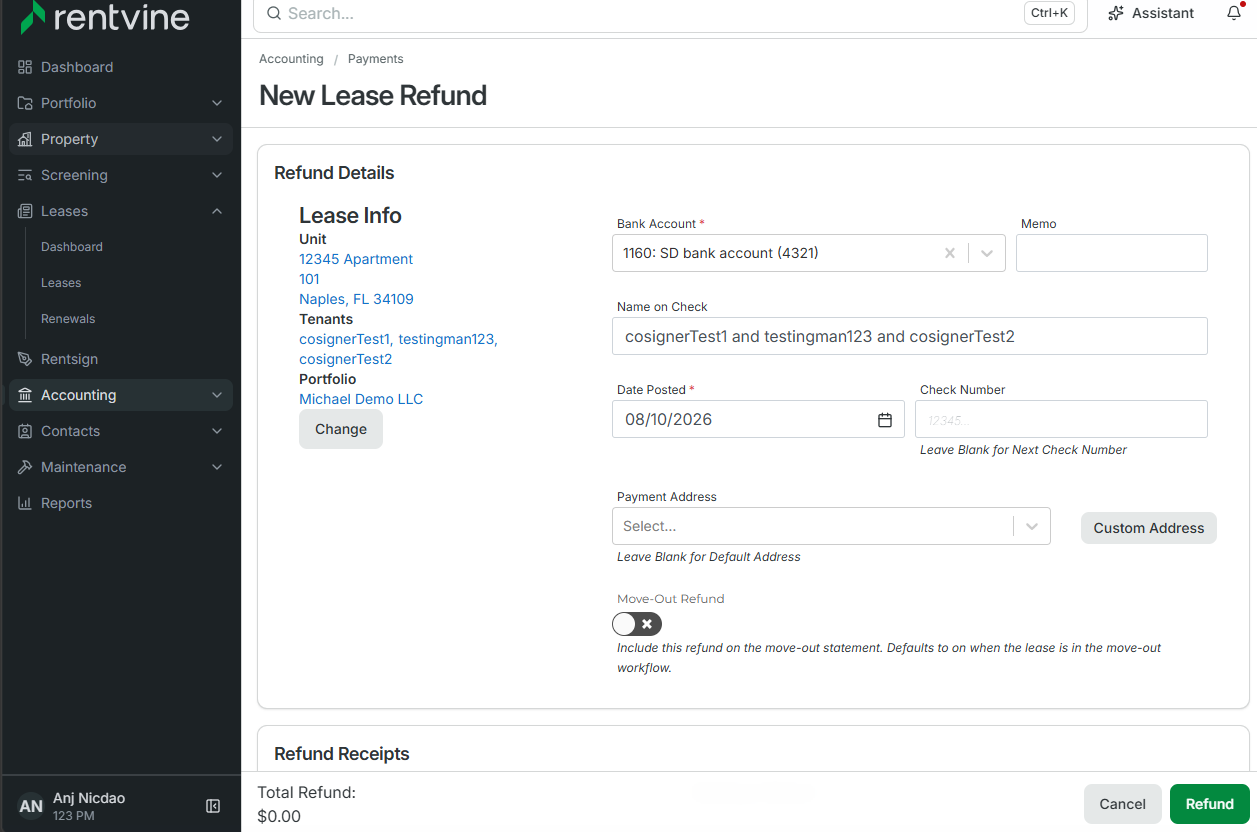The height and width of the screenshot is (832, 1257).
Task: Expand the Property menu chevron
Action: [x=217, y=139]
